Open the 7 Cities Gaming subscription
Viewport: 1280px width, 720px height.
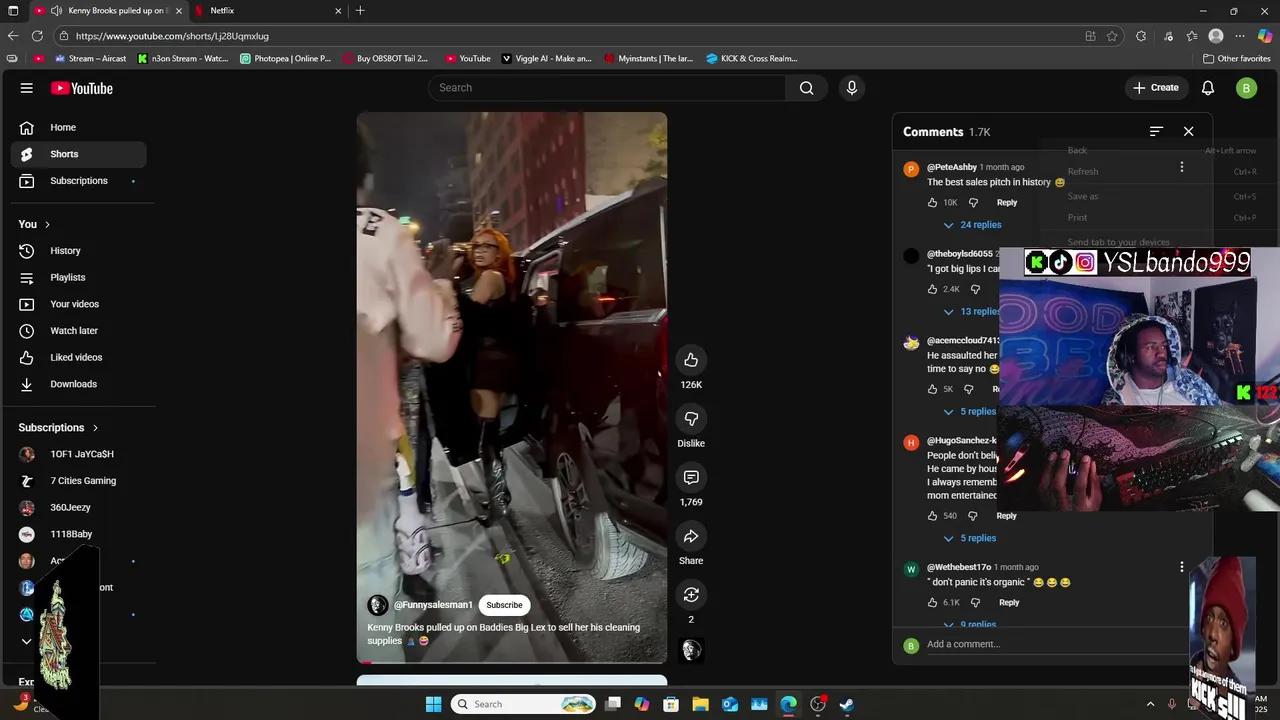point(78,481)
